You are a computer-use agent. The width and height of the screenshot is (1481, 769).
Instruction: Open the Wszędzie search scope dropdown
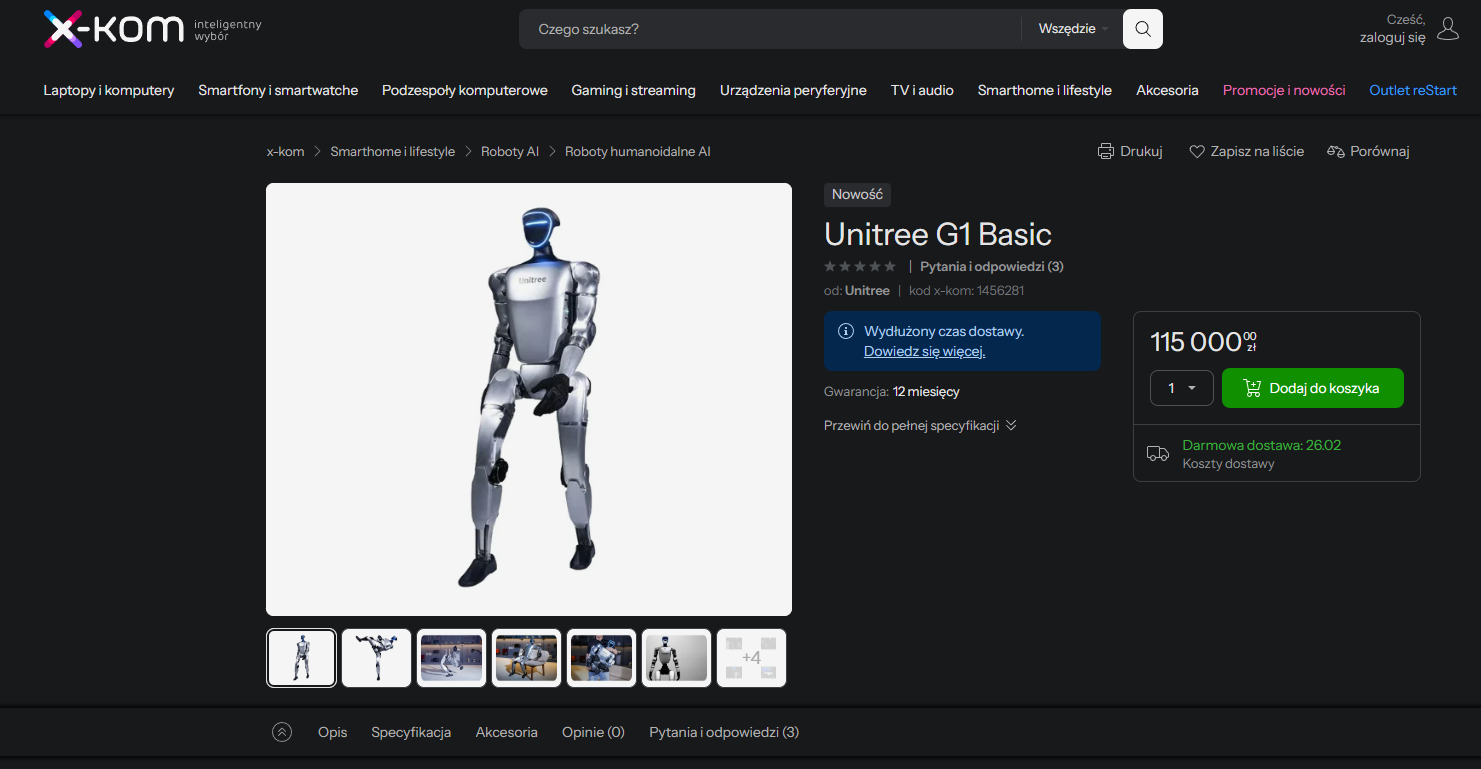click(1073, 29)
